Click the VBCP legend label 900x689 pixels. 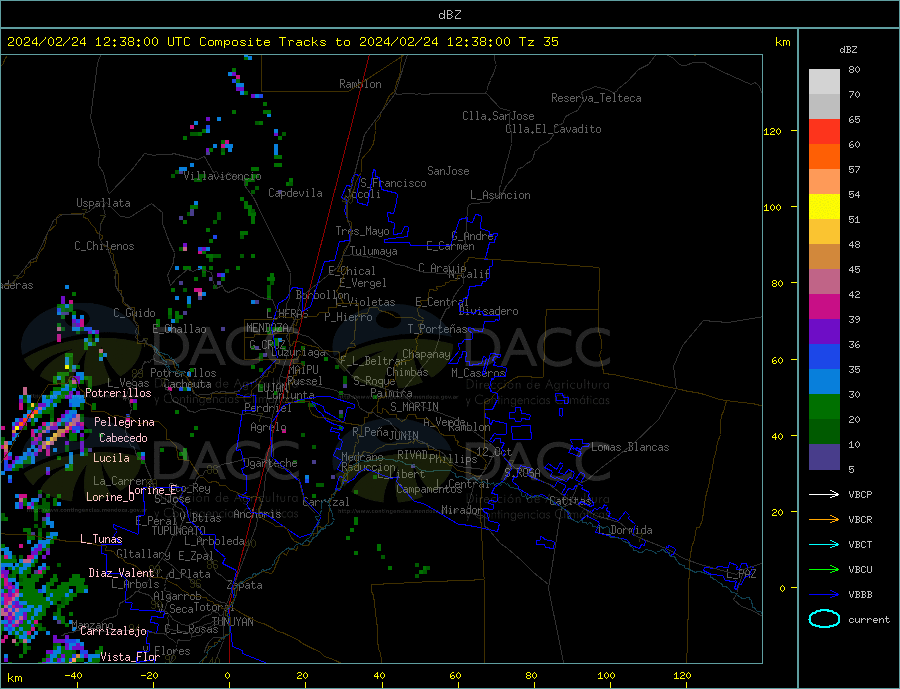860,494
